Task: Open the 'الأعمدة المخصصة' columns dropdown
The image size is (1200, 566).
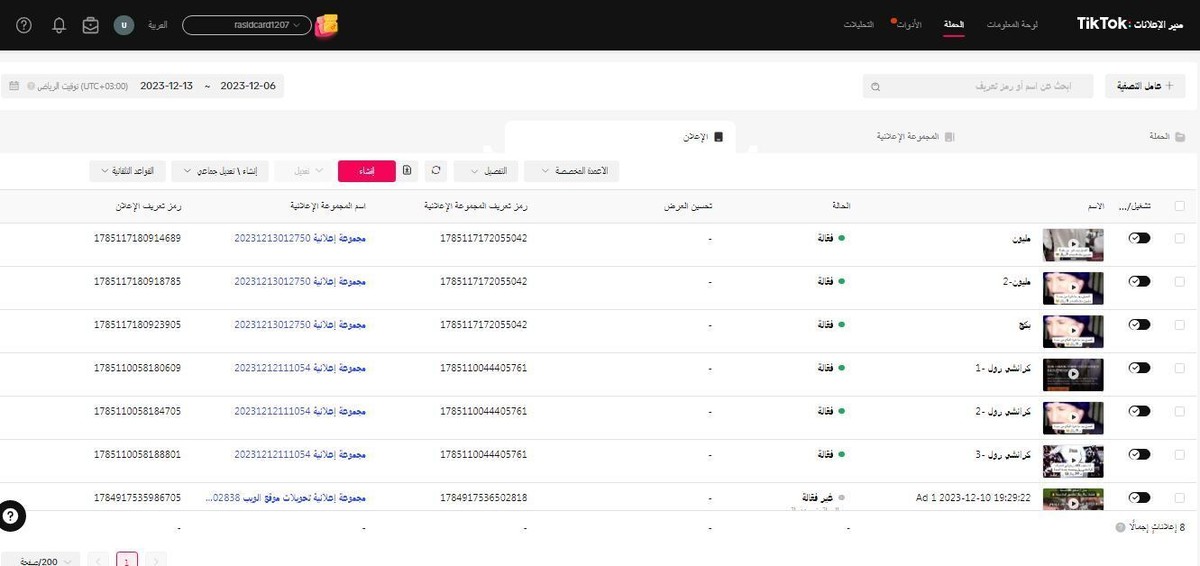Action: click(x=572, y=171)
